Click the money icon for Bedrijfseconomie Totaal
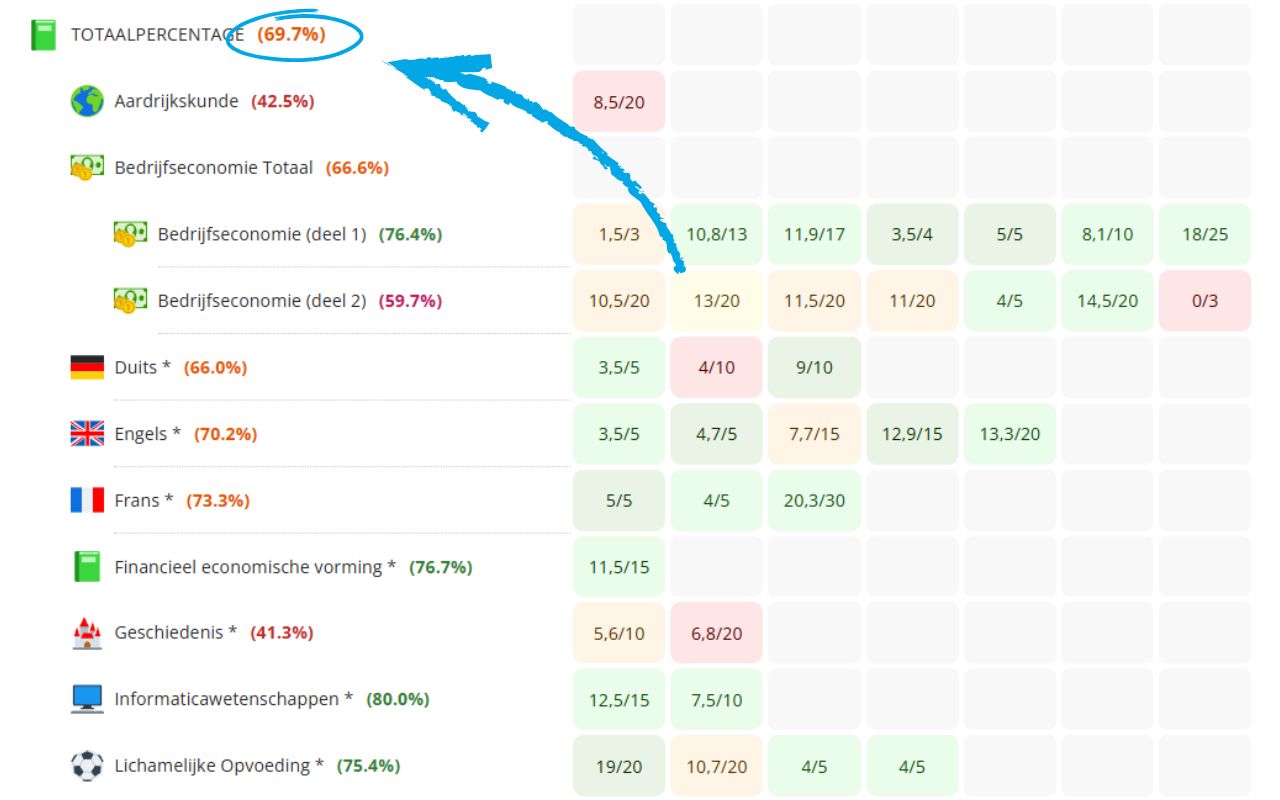 tap(87, 167)
